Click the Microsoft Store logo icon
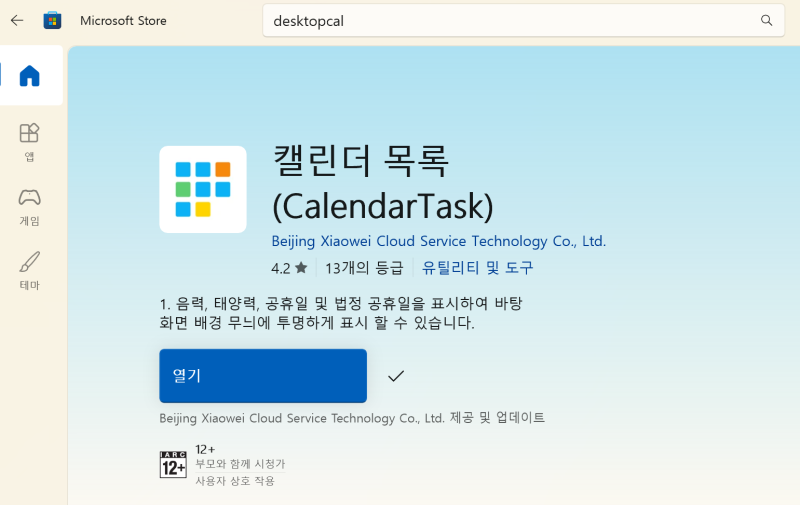 coord(52,20)
